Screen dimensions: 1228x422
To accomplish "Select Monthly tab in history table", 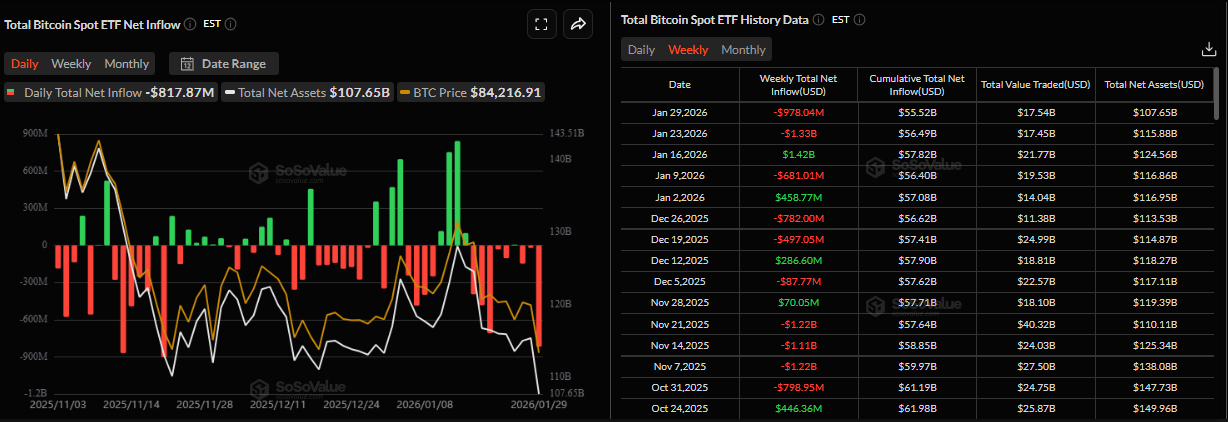I will coord(743,50).
